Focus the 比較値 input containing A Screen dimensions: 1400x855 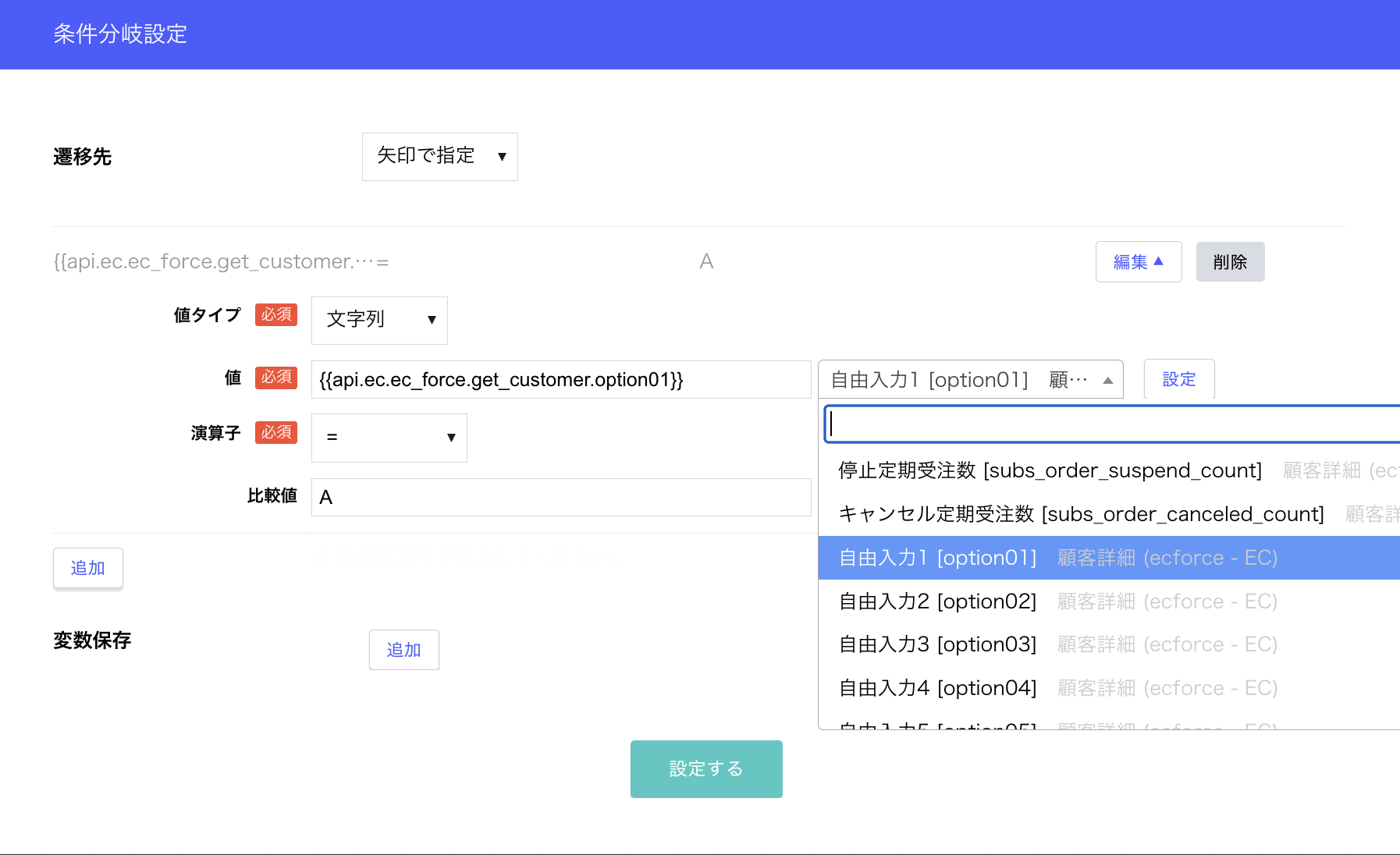coord(561,498)
